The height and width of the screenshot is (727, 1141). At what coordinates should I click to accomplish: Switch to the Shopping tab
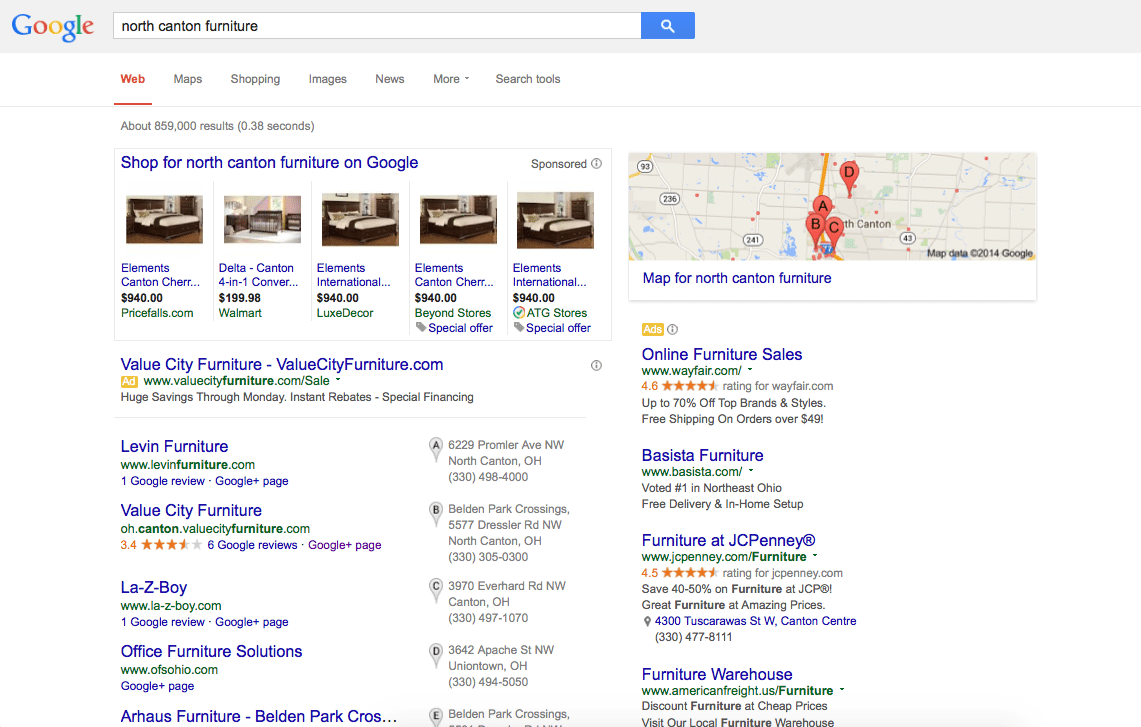(x=255, y=79)
